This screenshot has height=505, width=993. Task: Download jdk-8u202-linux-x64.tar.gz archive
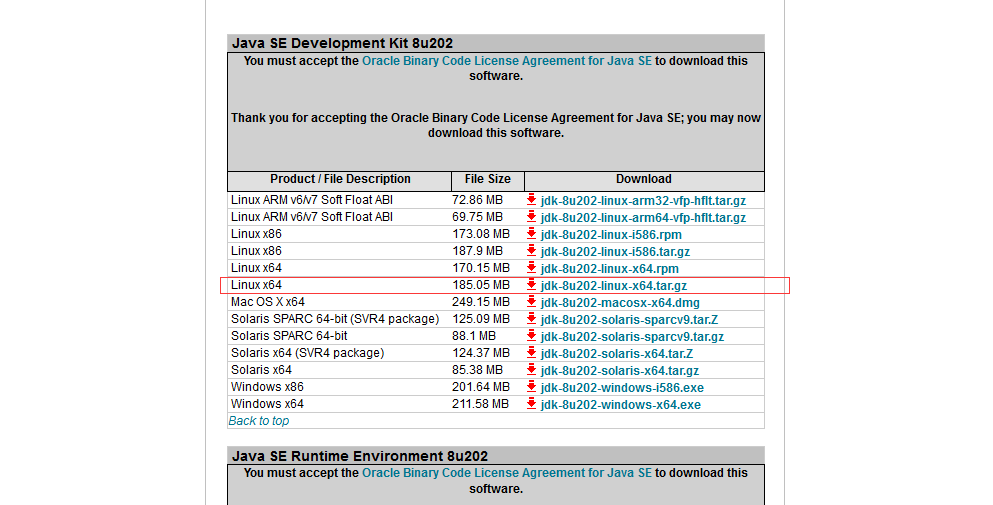[614, 286]
